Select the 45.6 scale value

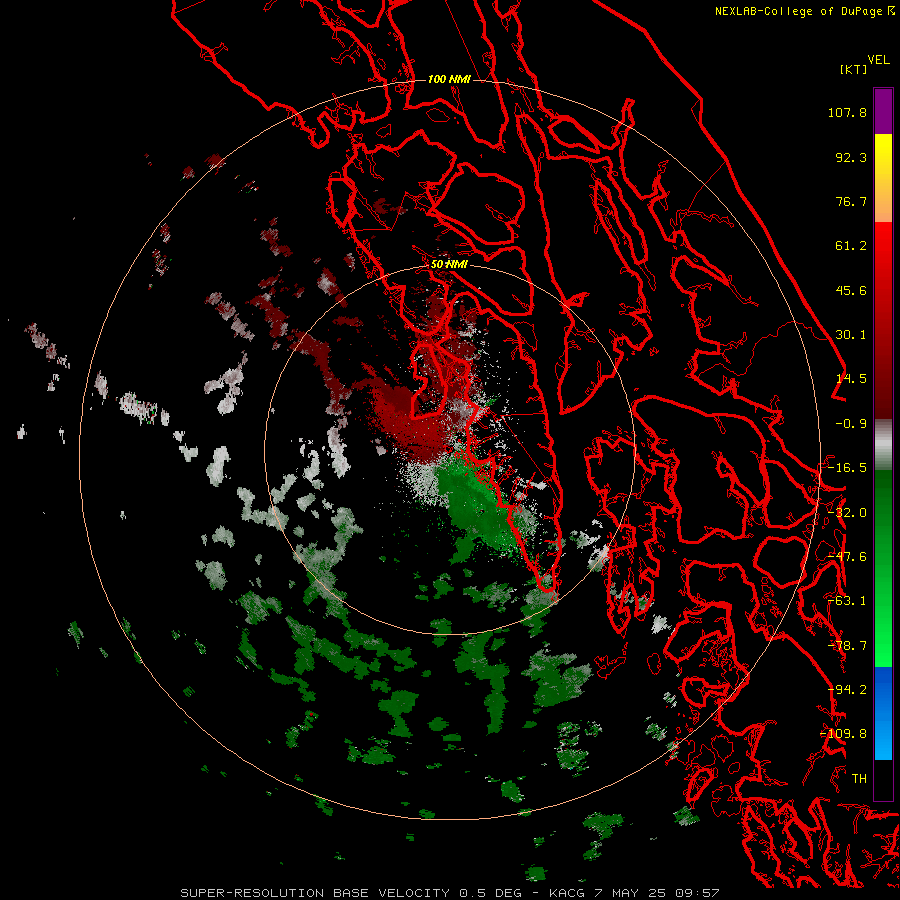[851, 290]
